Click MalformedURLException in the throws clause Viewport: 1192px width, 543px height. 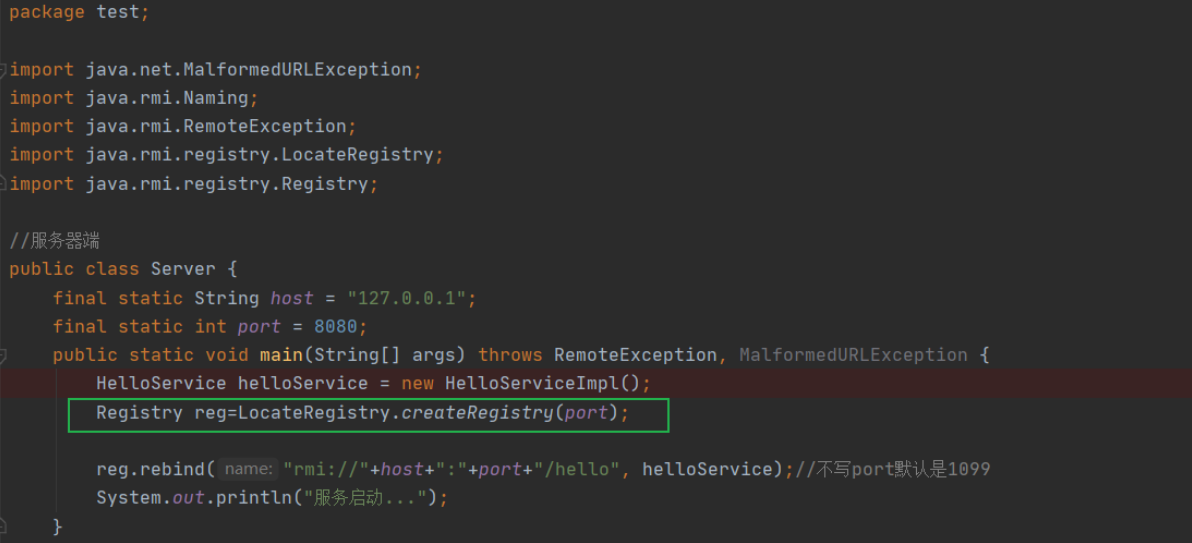click(x=853, y=355)
